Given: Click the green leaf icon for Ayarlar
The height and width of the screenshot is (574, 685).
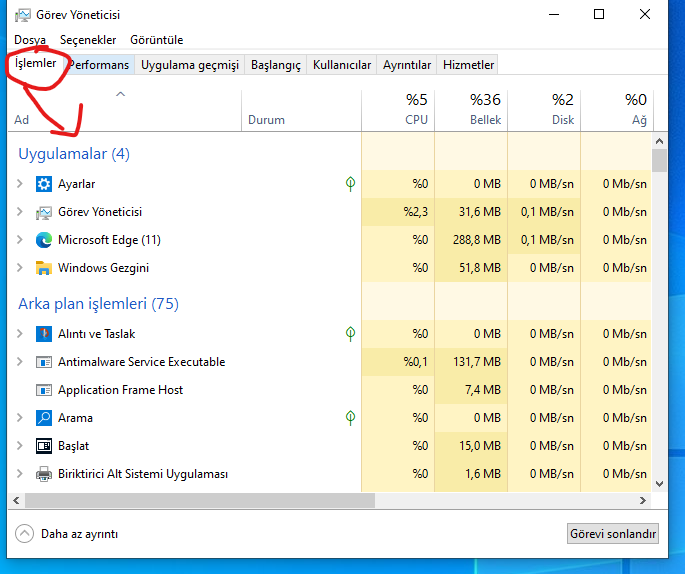Looking at the screenshot, I should pyautogui.click(x=350, y=183).
